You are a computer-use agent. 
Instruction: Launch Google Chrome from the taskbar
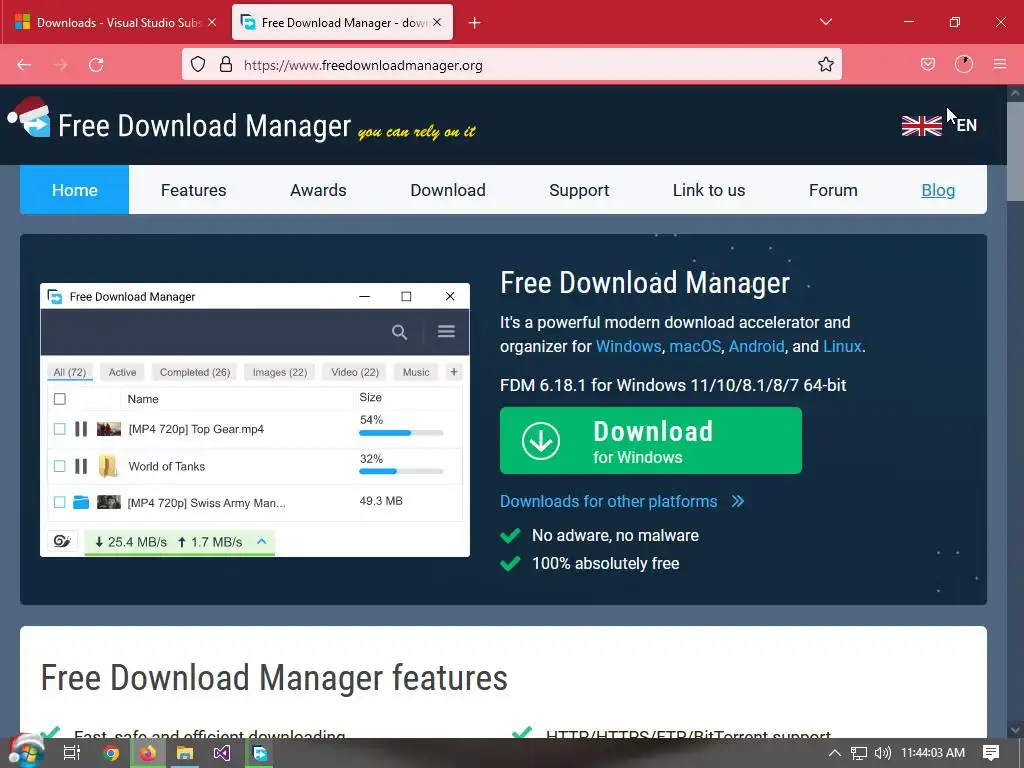pos(111,753)
